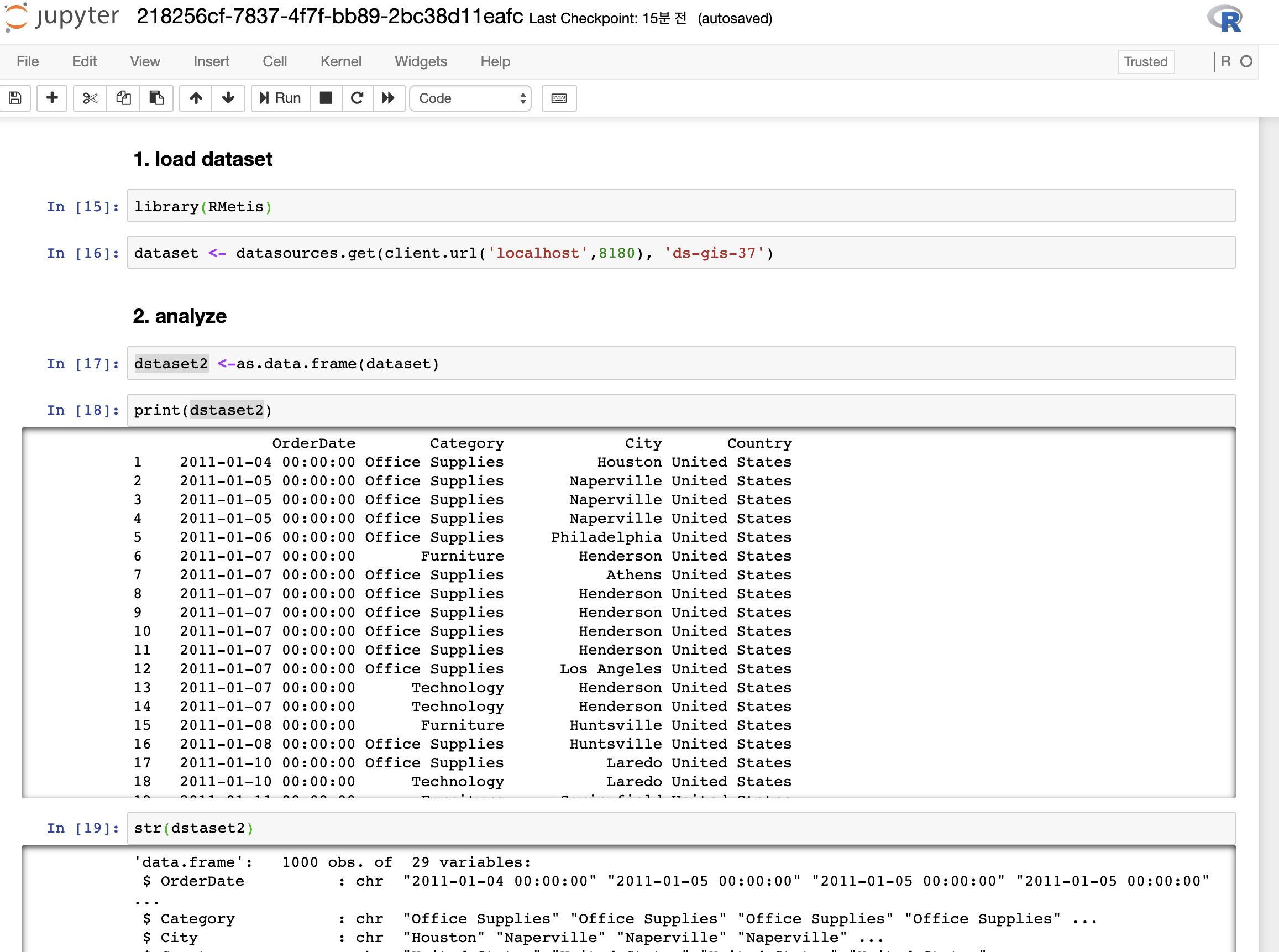Open the Kernel menu
The width and height of the screenshot is (1279, 952).
pos(340,62)
